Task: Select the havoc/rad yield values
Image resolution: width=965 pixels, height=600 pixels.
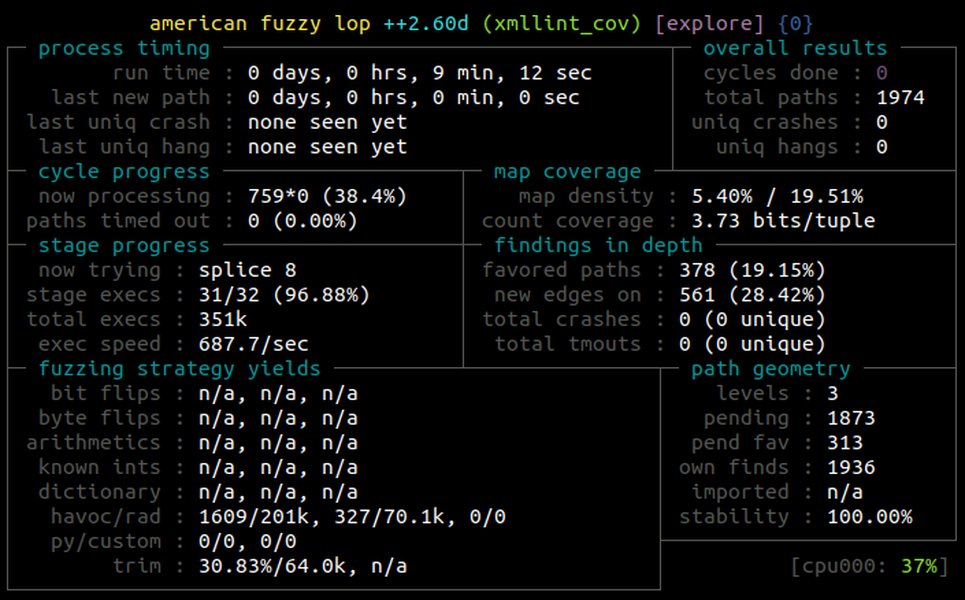Action: tap(352, 516)
